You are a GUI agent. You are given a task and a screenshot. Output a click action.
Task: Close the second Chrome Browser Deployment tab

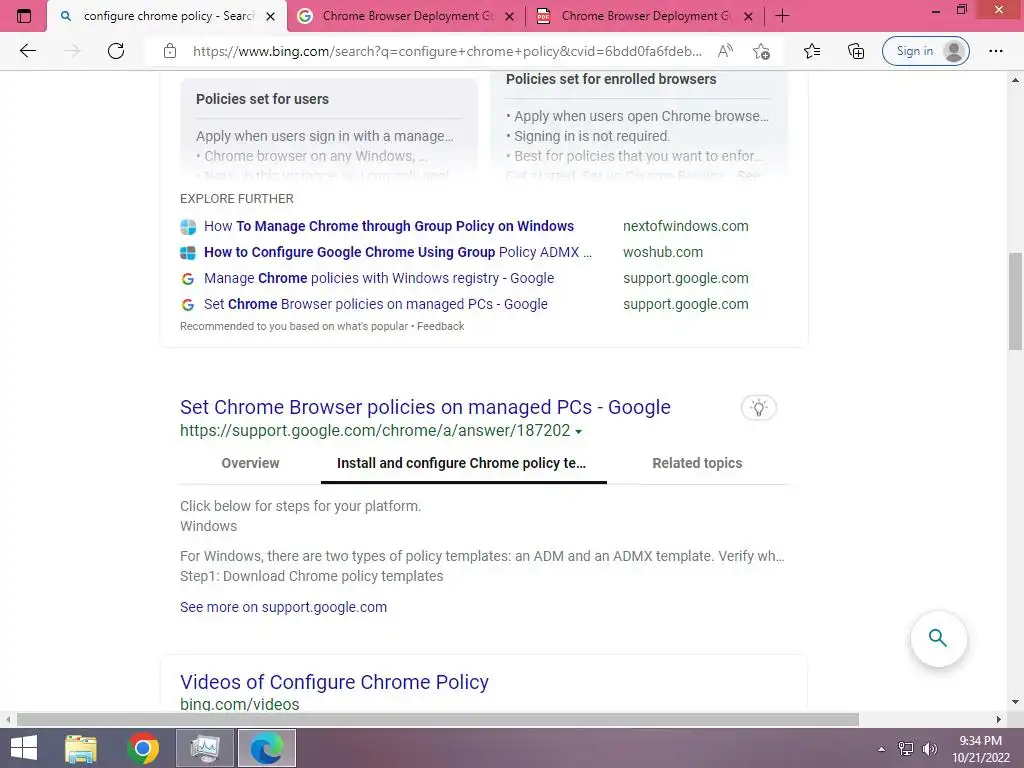coord(510,16)
